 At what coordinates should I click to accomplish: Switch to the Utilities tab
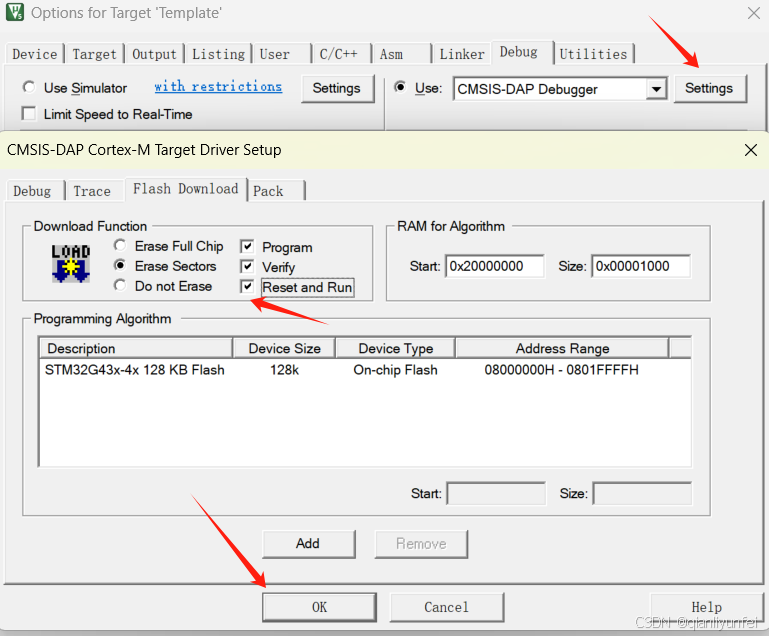pyautogui.click(x=593, y=54)
